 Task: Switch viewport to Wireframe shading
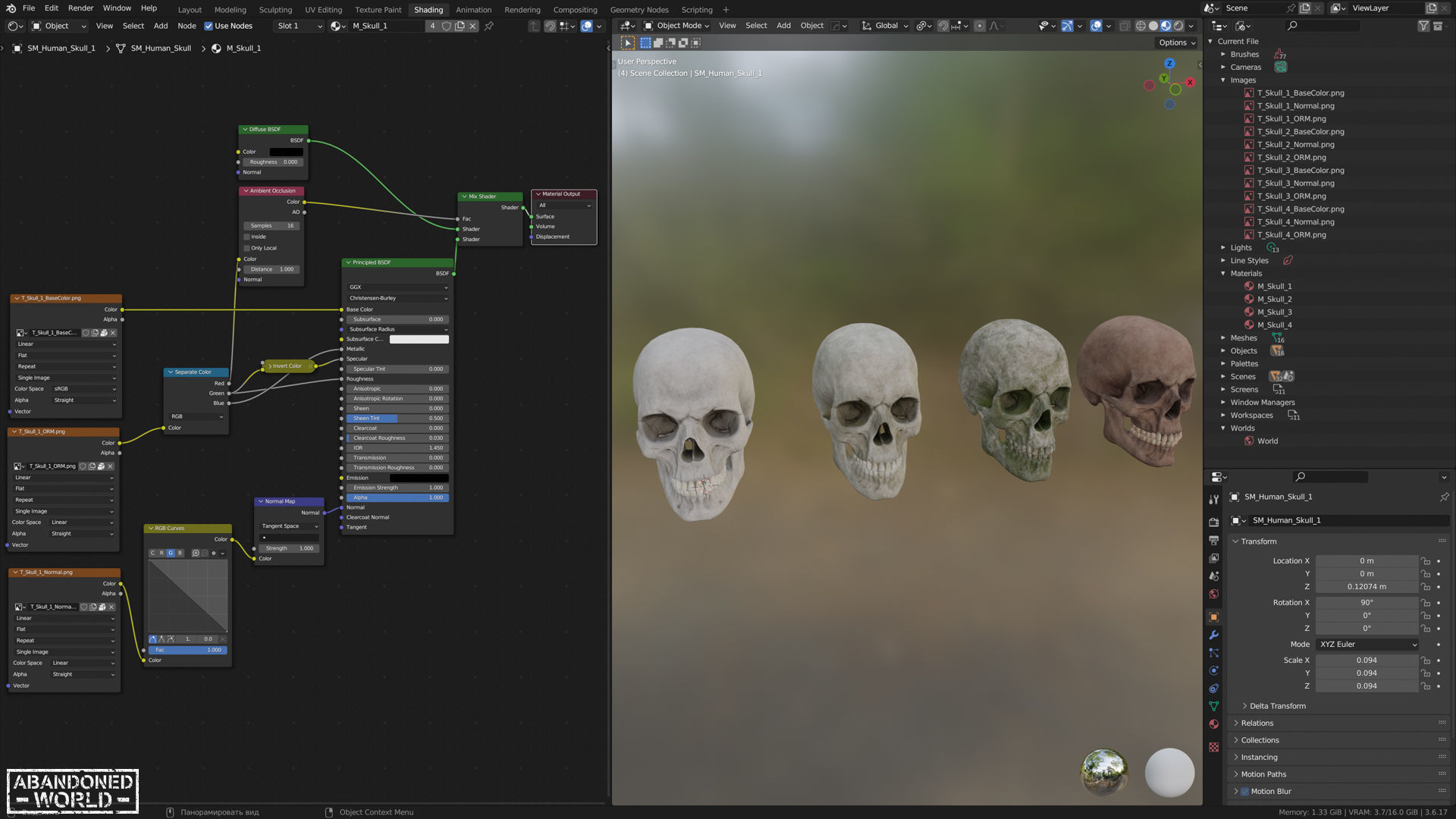click(1141, 26)
